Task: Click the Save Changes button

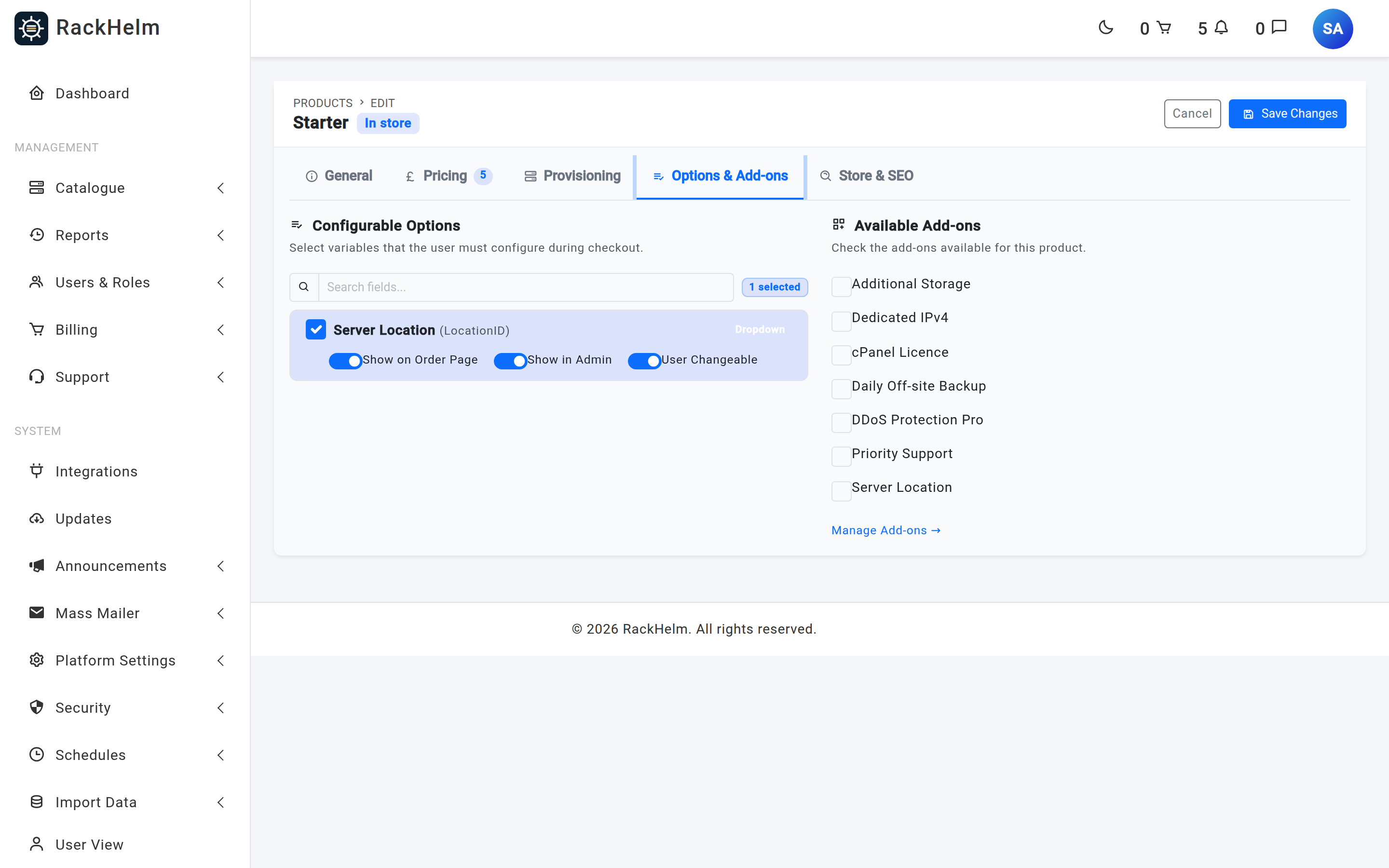Action: pyautogui.click(x=1287, y=114)
